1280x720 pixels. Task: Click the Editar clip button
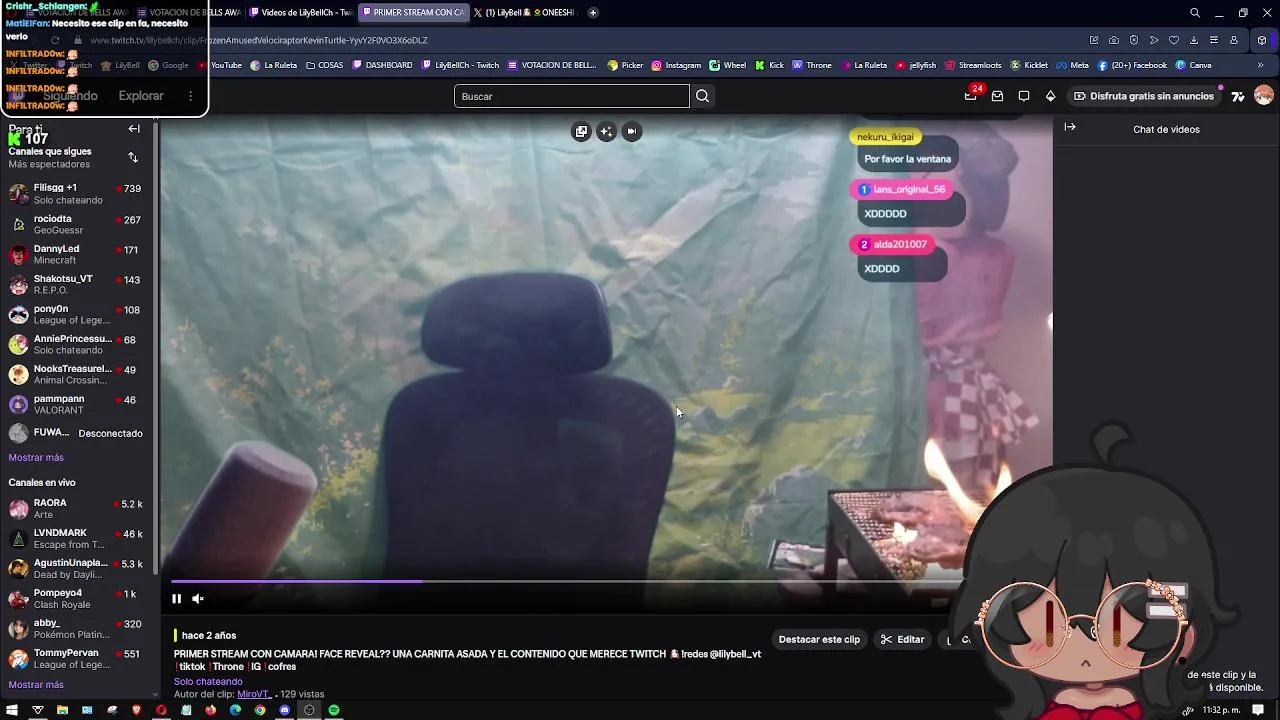[x=902, y=639]
